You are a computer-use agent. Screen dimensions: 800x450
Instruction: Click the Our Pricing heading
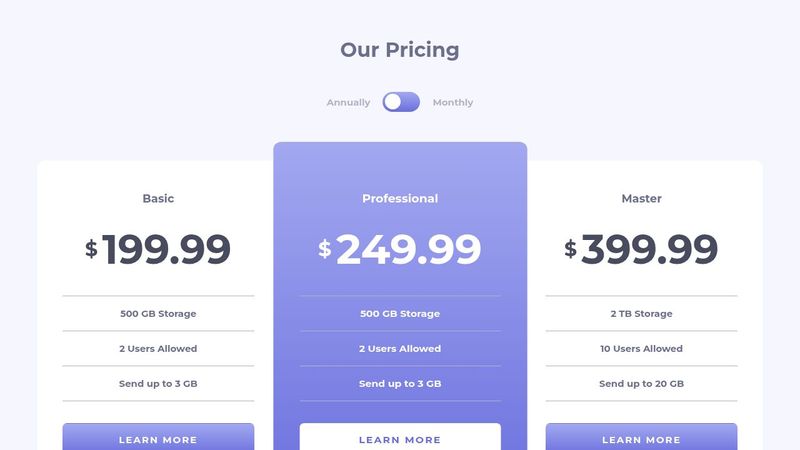click(x=400, y=50)
